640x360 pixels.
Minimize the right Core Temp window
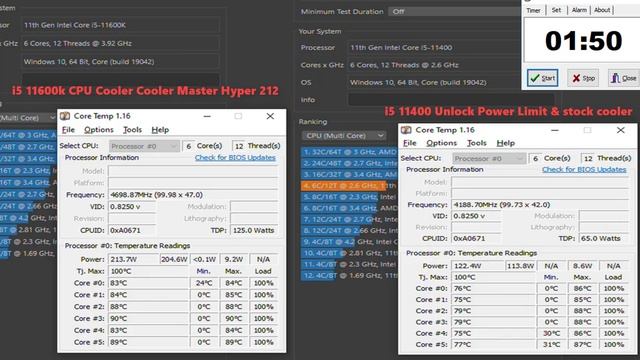click(x=554, y=130)
